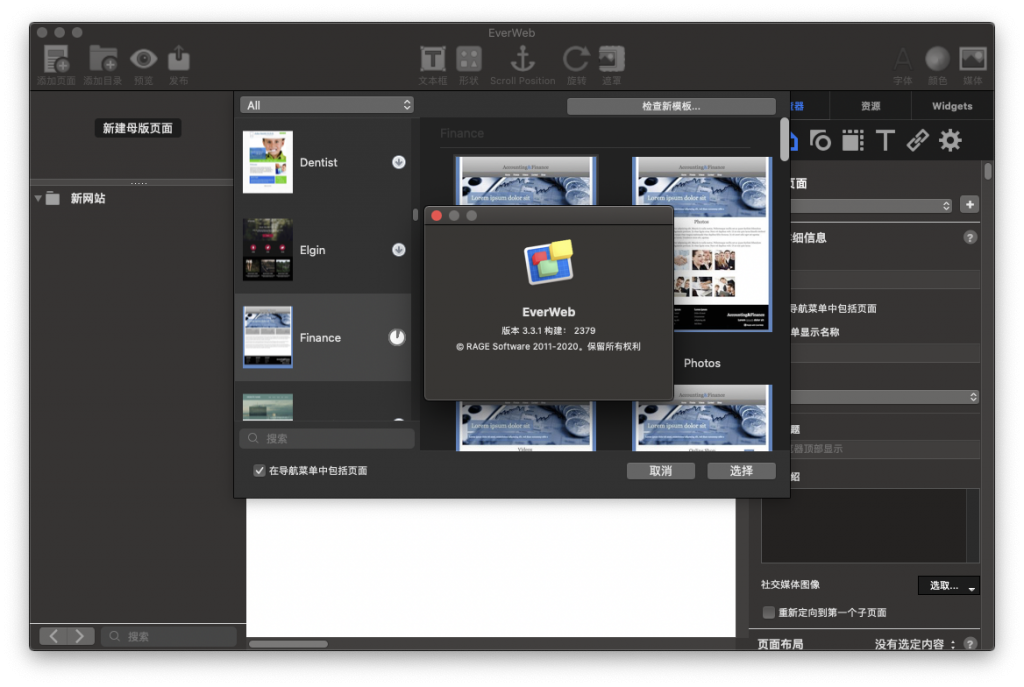The width and height of the screenshot is (1024, 687).
Task: Click the 检查新模板... button
Action: point(671,106)
